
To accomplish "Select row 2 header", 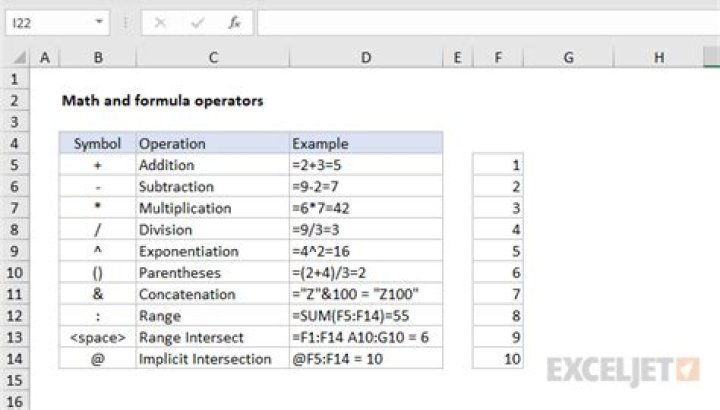I will point(15,101).
